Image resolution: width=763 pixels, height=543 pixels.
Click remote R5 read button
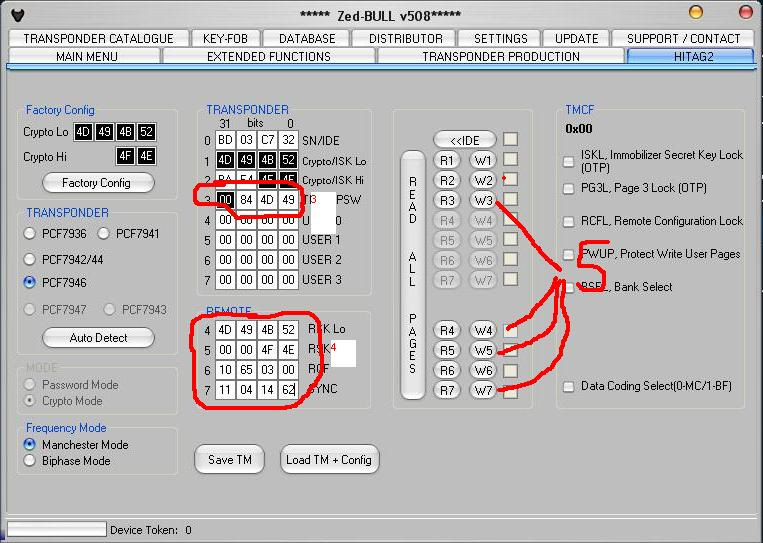(x=446, y=350)
